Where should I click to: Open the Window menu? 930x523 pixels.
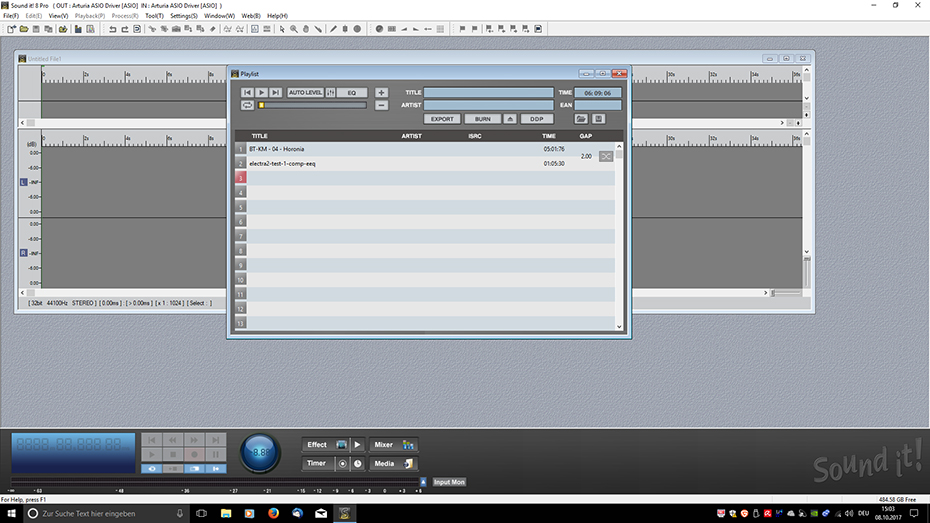(x=219, y=16)
